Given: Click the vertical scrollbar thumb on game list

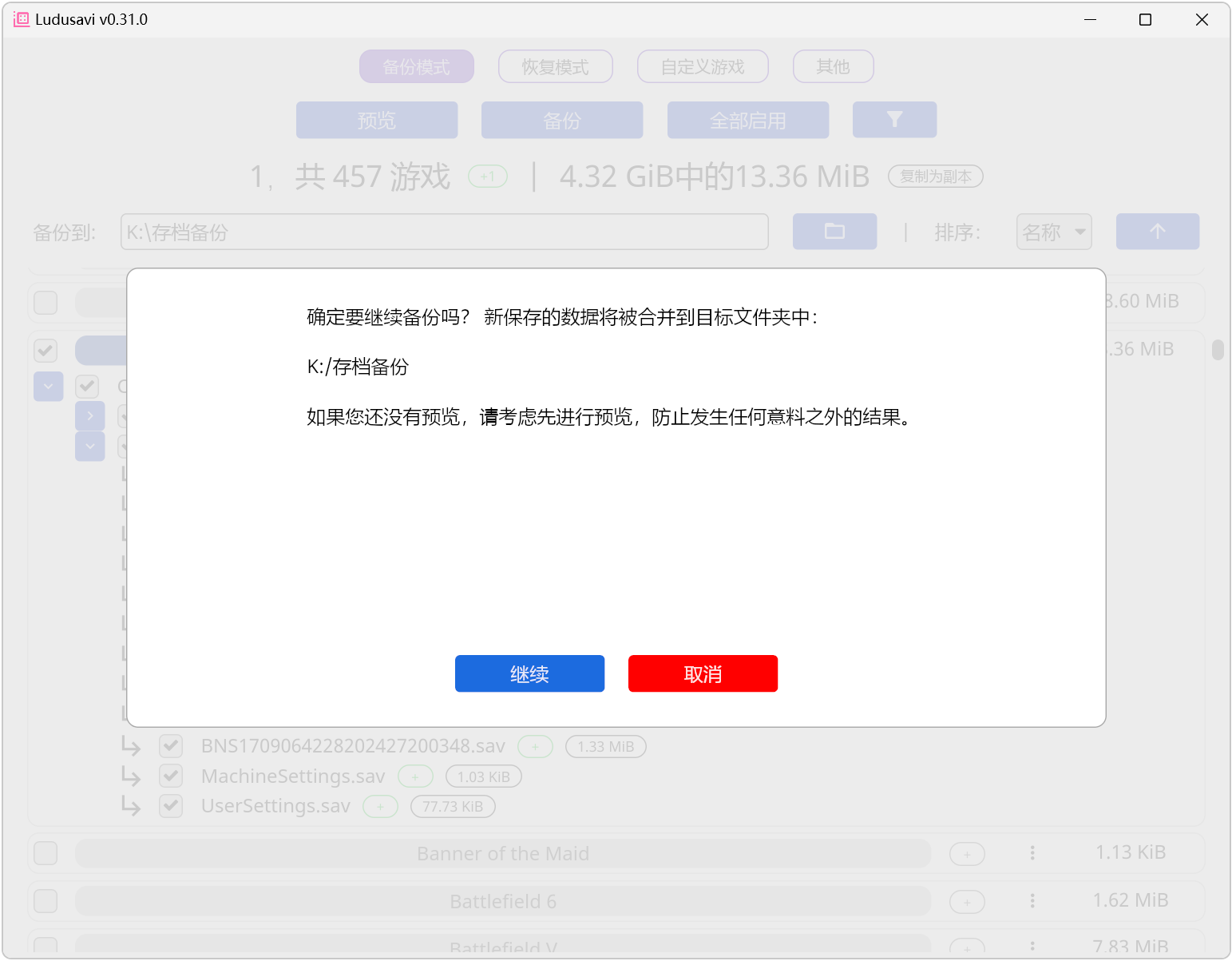Looking at the screenshot, I should [x=1218, y=350].
